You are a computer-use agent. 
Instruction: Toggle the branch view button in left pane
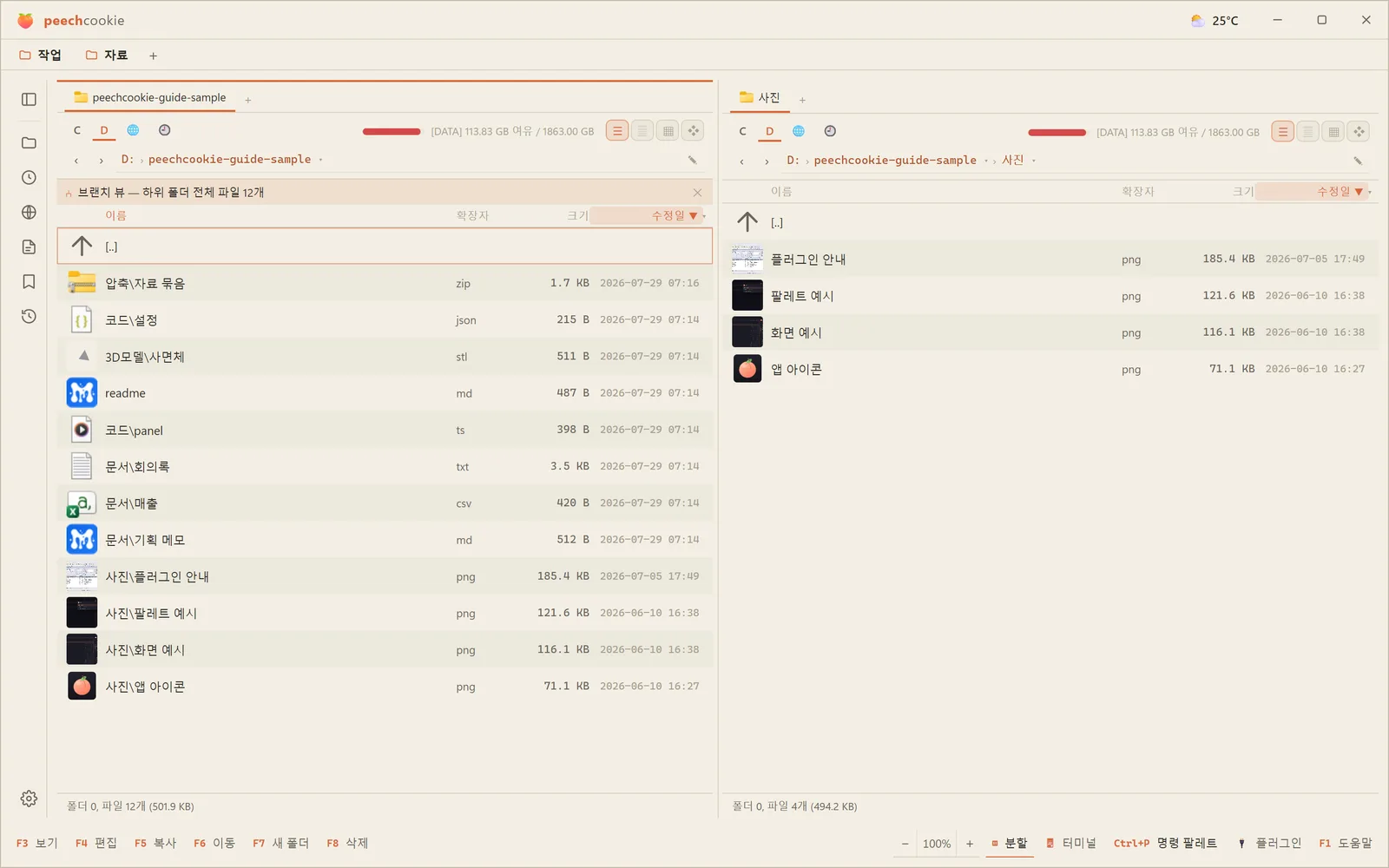point(693,131)
